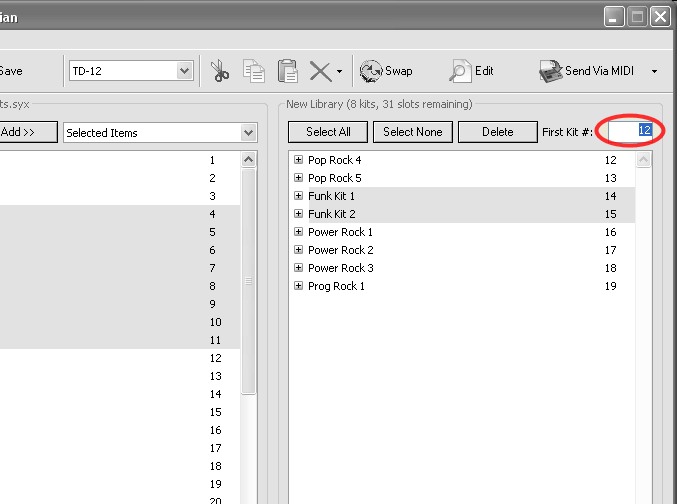Open the Delete icon dropdown arrow
The width and height of the screenshot is (677, 504).
tap(340, 72)
